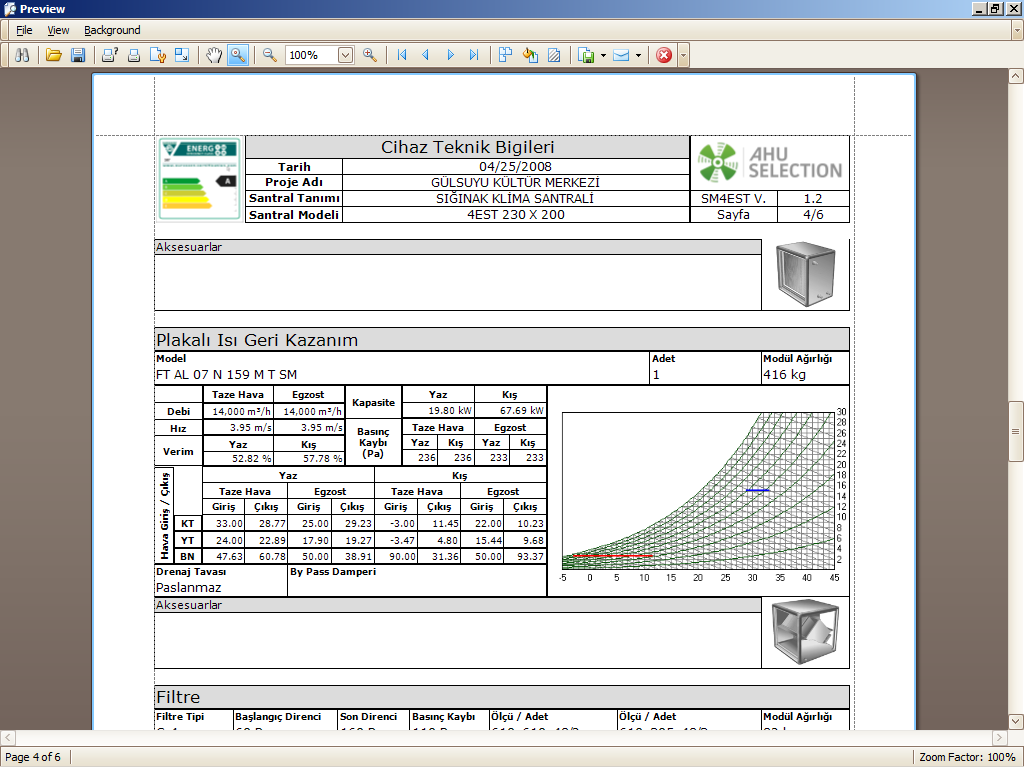Click the model 'FT AL 07 N 159 M T SM'
The height and width of the screenshot is (768, 1024).
coord(226,375)
